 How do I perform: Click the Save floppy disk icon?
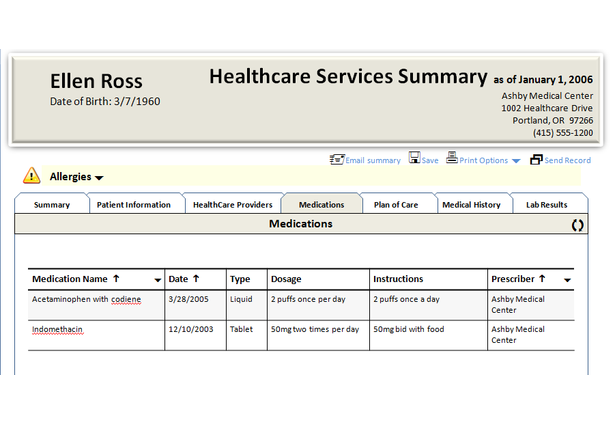pos(415,158)
